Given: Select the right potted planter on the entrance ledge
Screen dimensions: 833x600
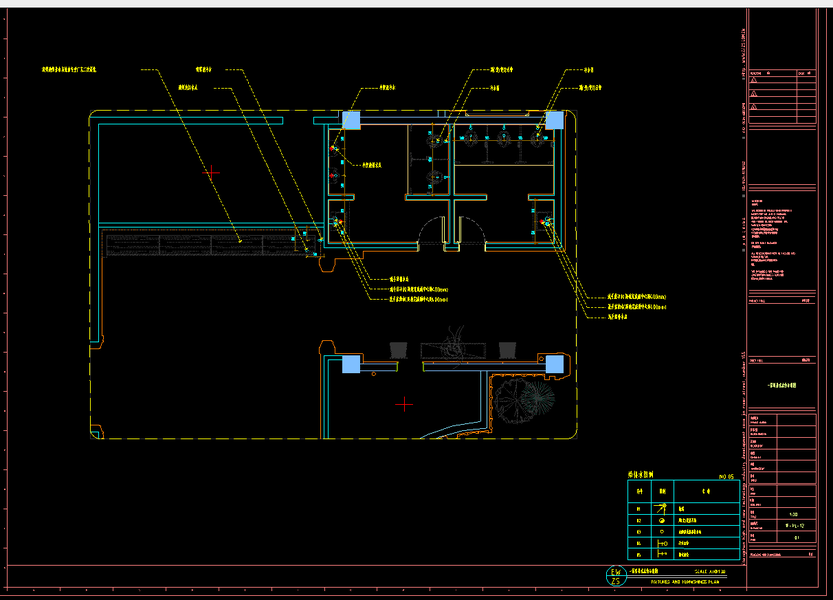Looking at the screenshot, I should 507,350.
